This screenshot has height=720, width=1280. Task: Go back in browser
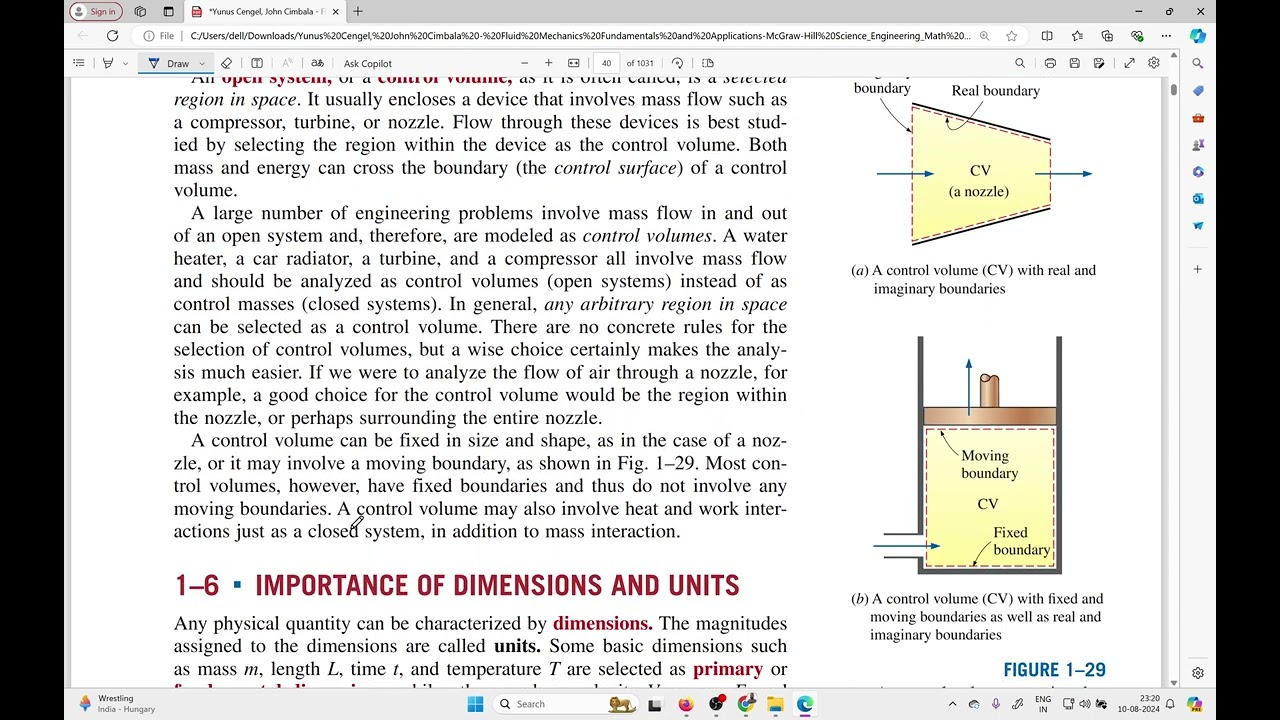pos(83,36)
